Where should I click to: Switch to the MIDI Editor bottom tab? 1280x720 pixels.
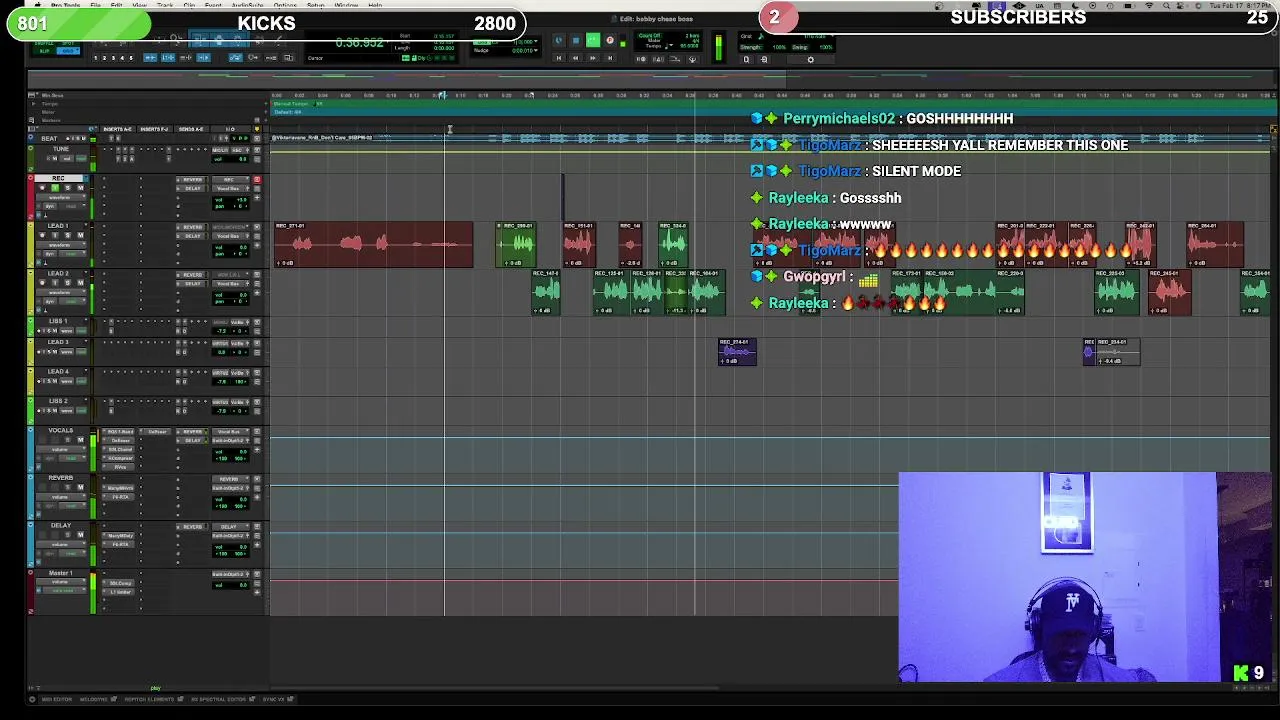pos(55,699)
